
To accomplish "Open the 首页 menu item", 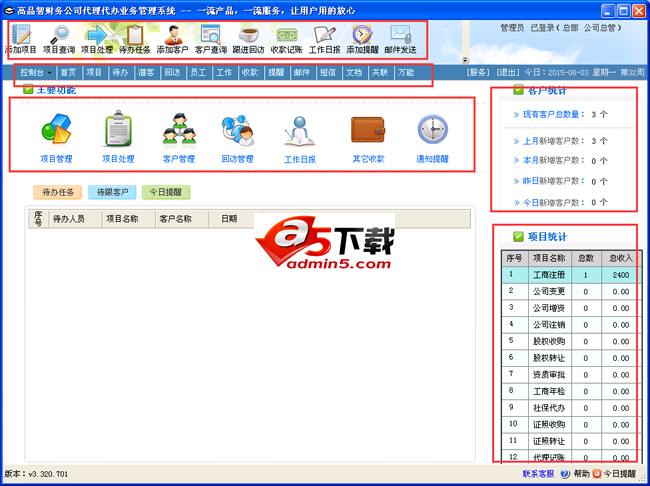I will tap(68, 73).
